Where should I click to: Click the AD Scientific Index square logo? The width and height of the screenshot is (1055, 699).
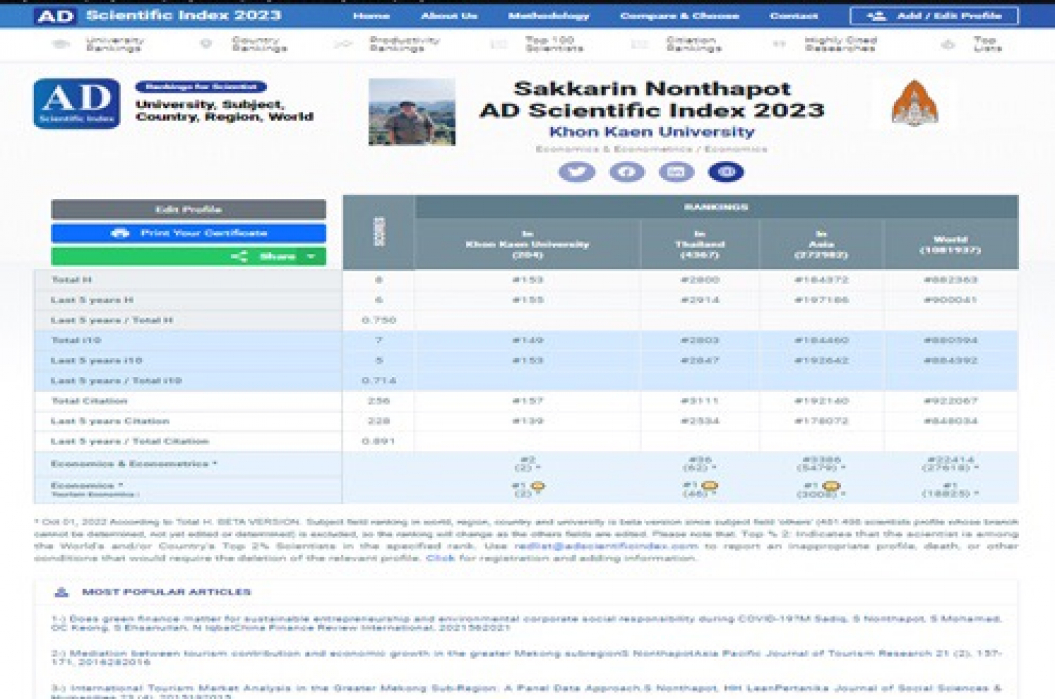coord(76,104)
